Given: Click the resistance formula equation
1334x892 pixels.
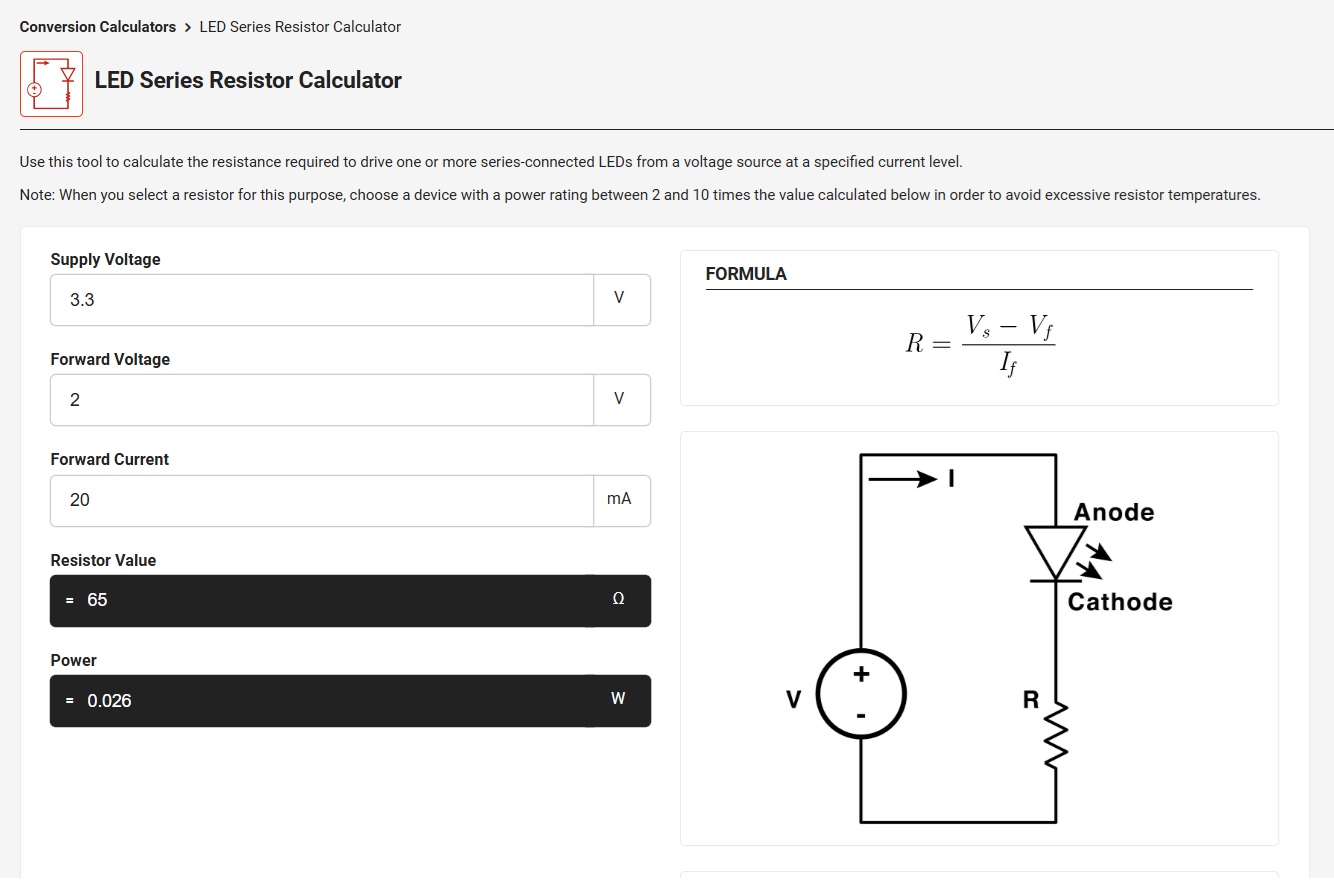Looking at the screenshot, I should pos(980,344).
